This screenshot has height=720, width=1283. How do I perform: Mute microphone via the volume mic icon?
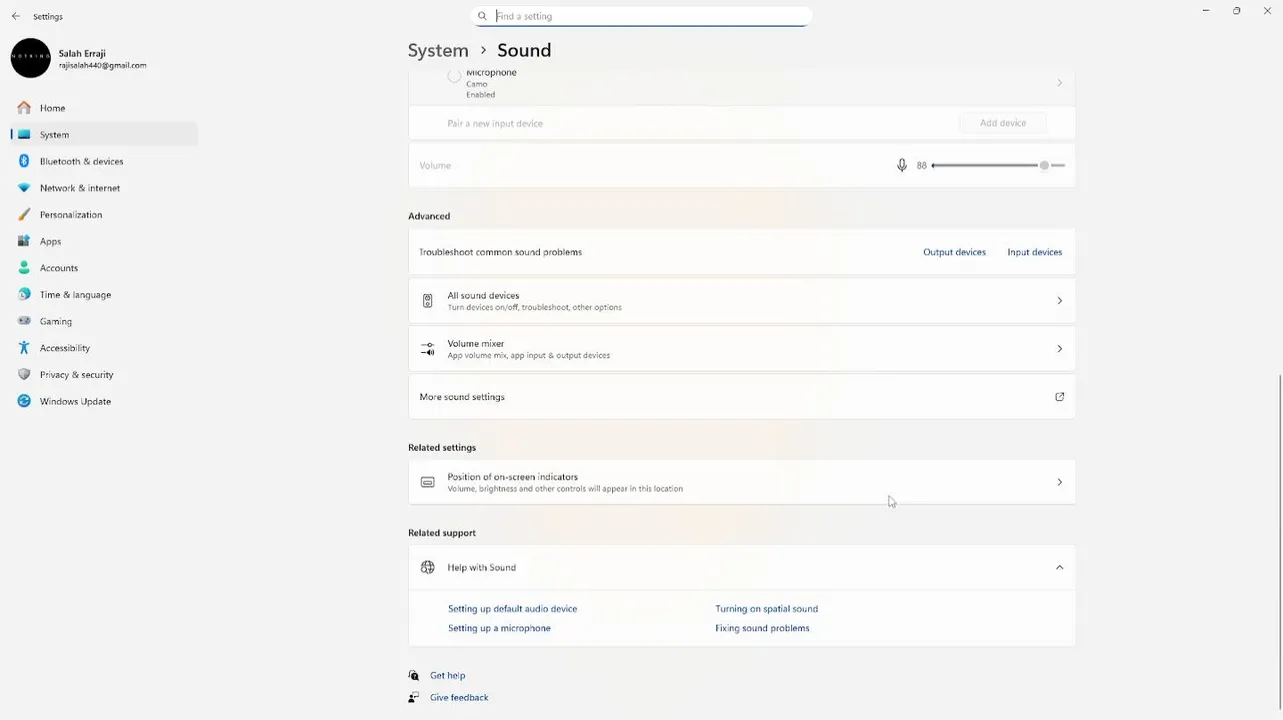coord(901,165)
